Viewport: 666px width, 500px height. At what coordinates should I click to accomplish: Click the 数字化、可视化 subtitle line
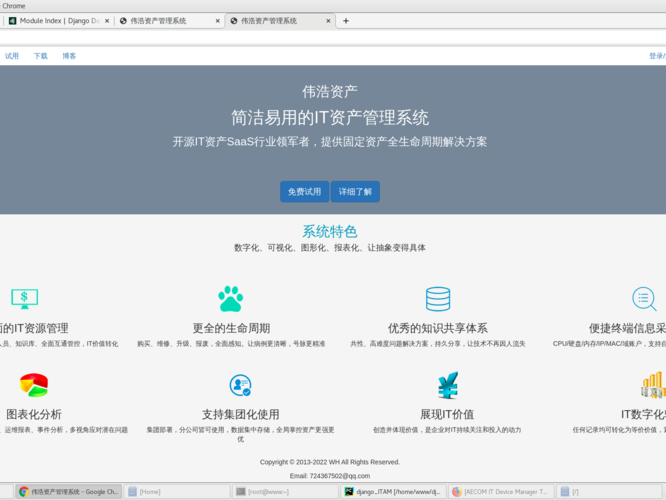(x=330, y=248)
